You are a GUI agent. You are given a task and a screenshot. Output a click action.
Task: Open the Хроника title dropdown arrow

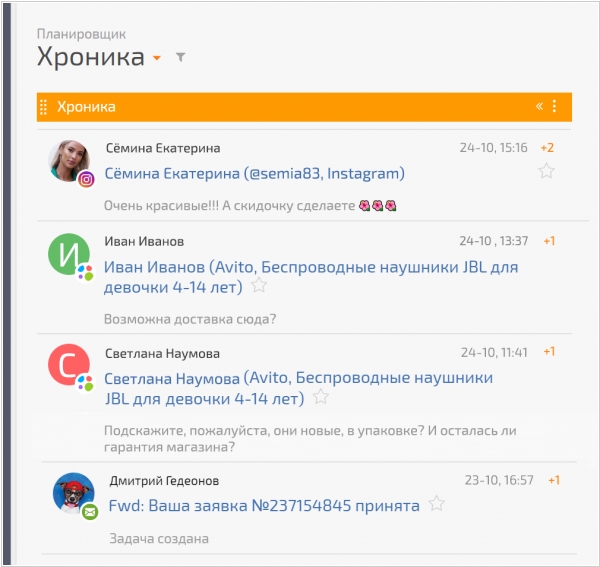[x=157, y=58]
